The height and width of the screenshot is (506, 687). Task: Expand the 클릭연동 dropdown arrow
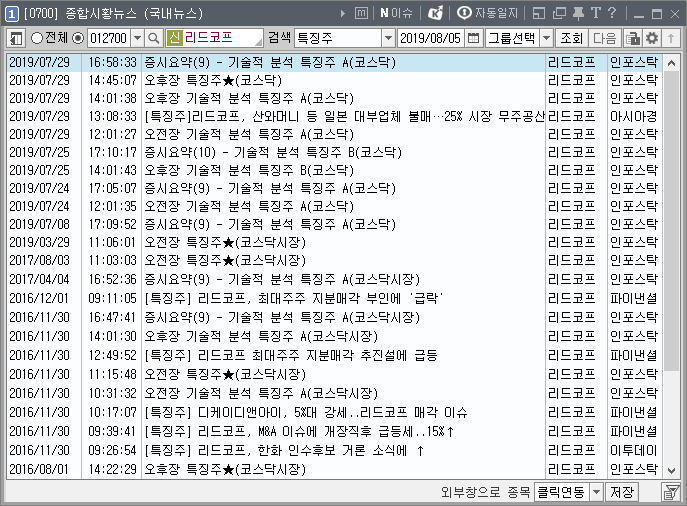(596, 492)
